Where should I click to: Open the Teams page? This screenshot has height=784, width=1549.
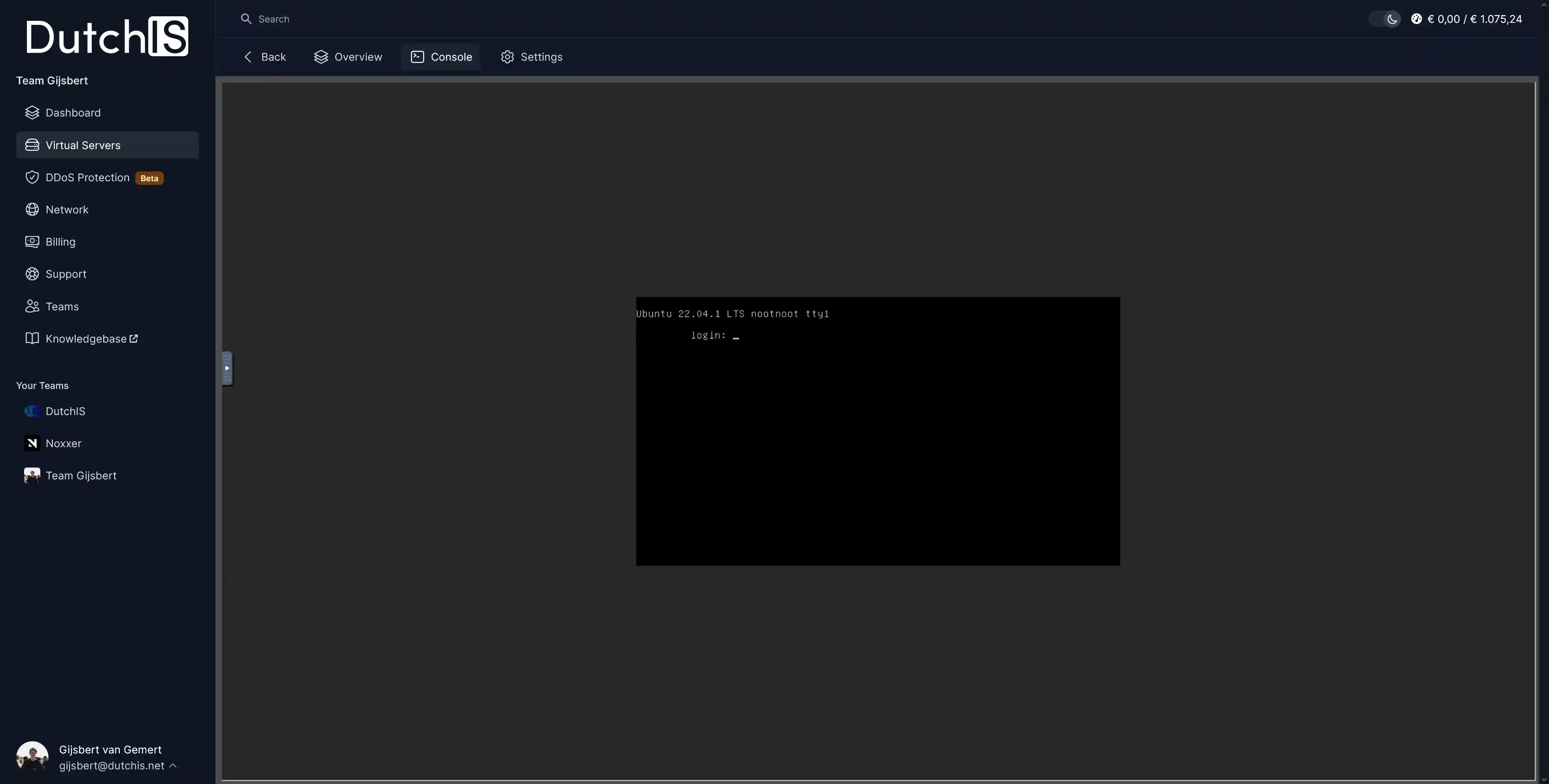107,306
